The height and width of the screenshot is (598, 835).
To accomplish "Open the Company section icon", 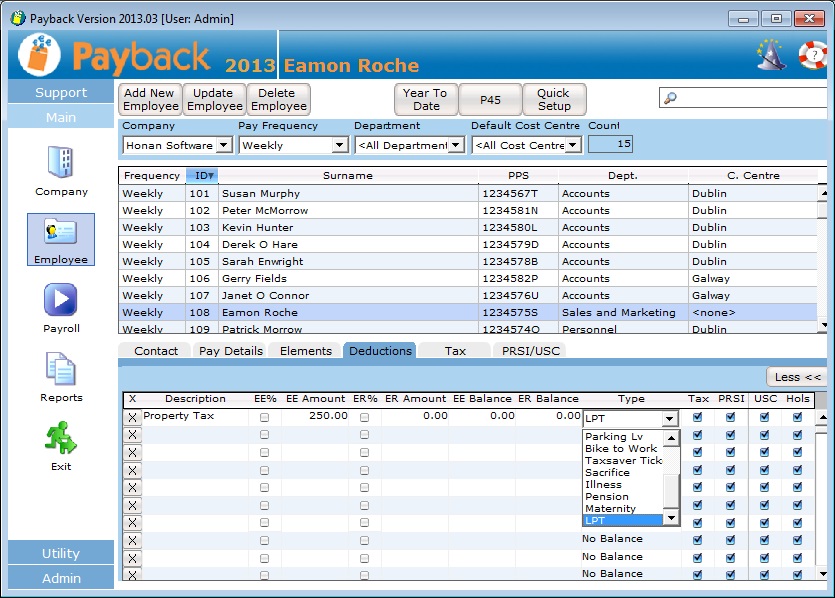I will pyautogui.click(x=61, y=163).
